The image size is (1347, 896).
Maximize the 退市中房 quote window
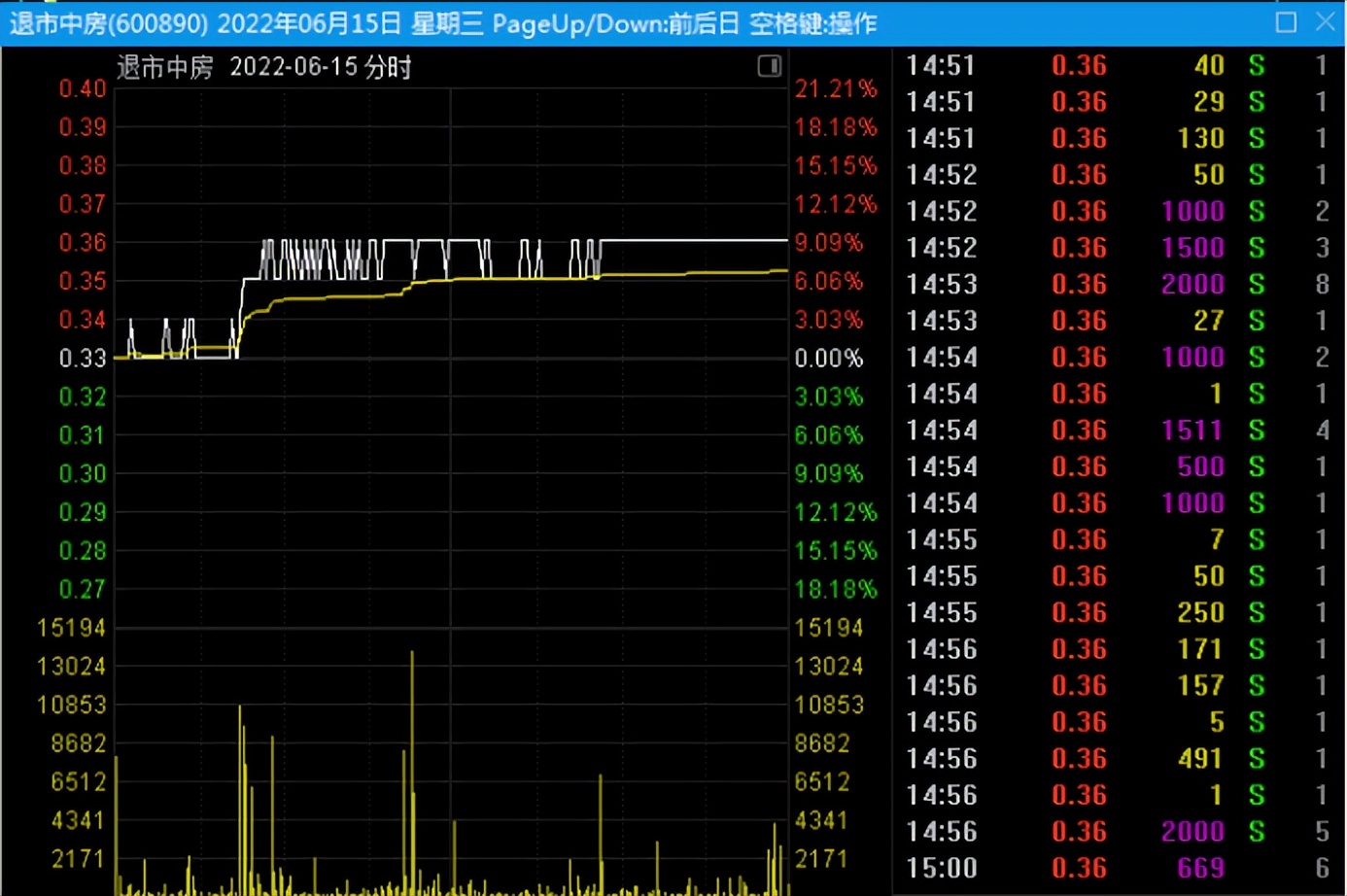1286,22
